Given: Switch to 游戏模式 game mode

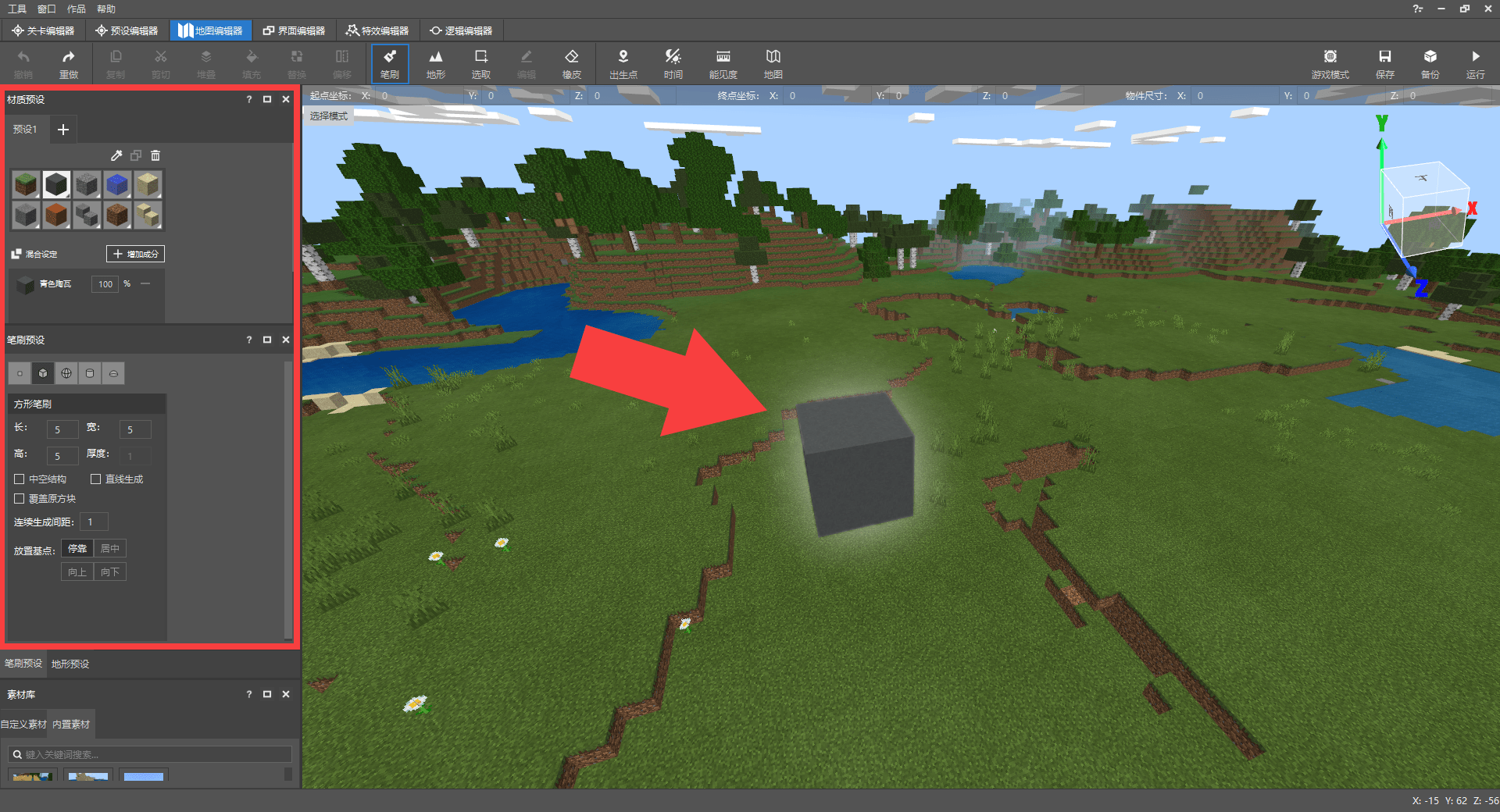Looking at the screenshot, I should coord(1330,63).
